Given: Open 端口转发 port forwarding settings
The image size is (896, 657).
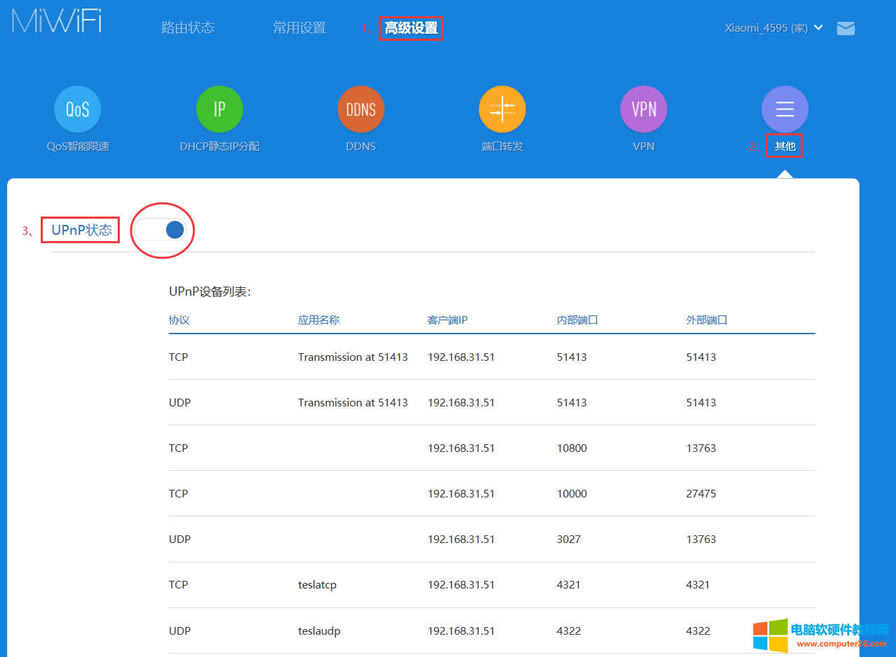Looking at the screenshot, I should pyautogui.click(x=502, y=109).
